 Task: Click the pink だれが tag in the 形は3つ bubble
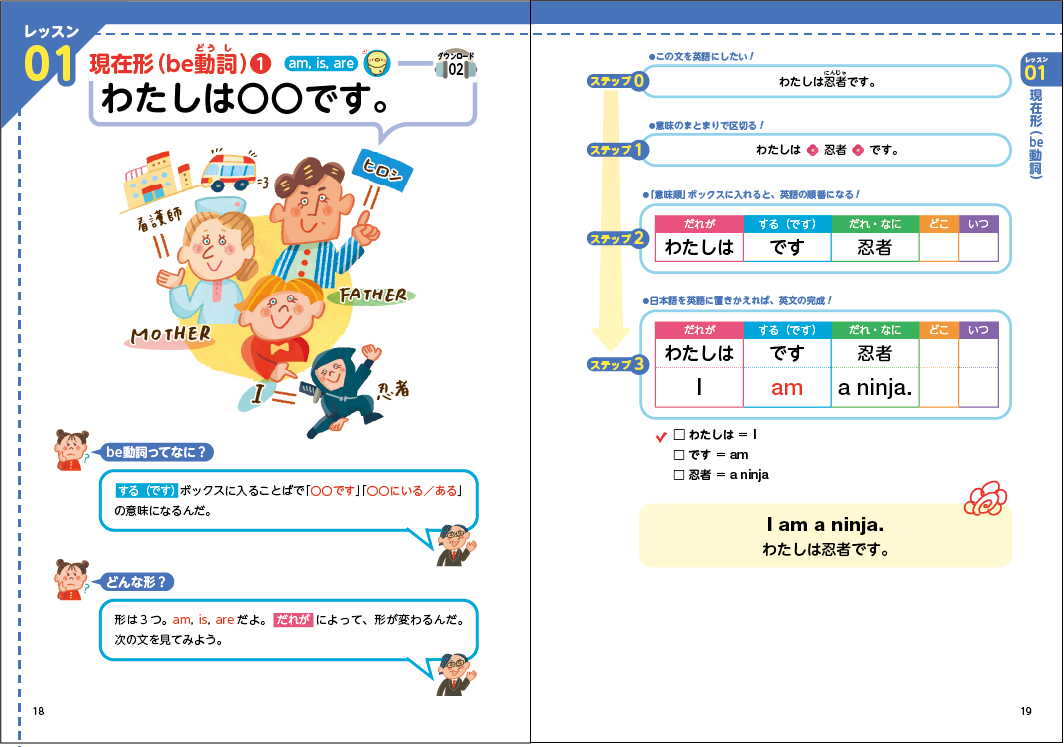pos(293,619)
